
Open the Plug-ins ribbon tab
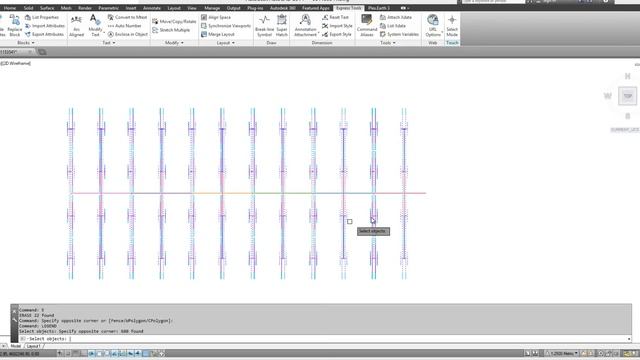click(255, 8)
